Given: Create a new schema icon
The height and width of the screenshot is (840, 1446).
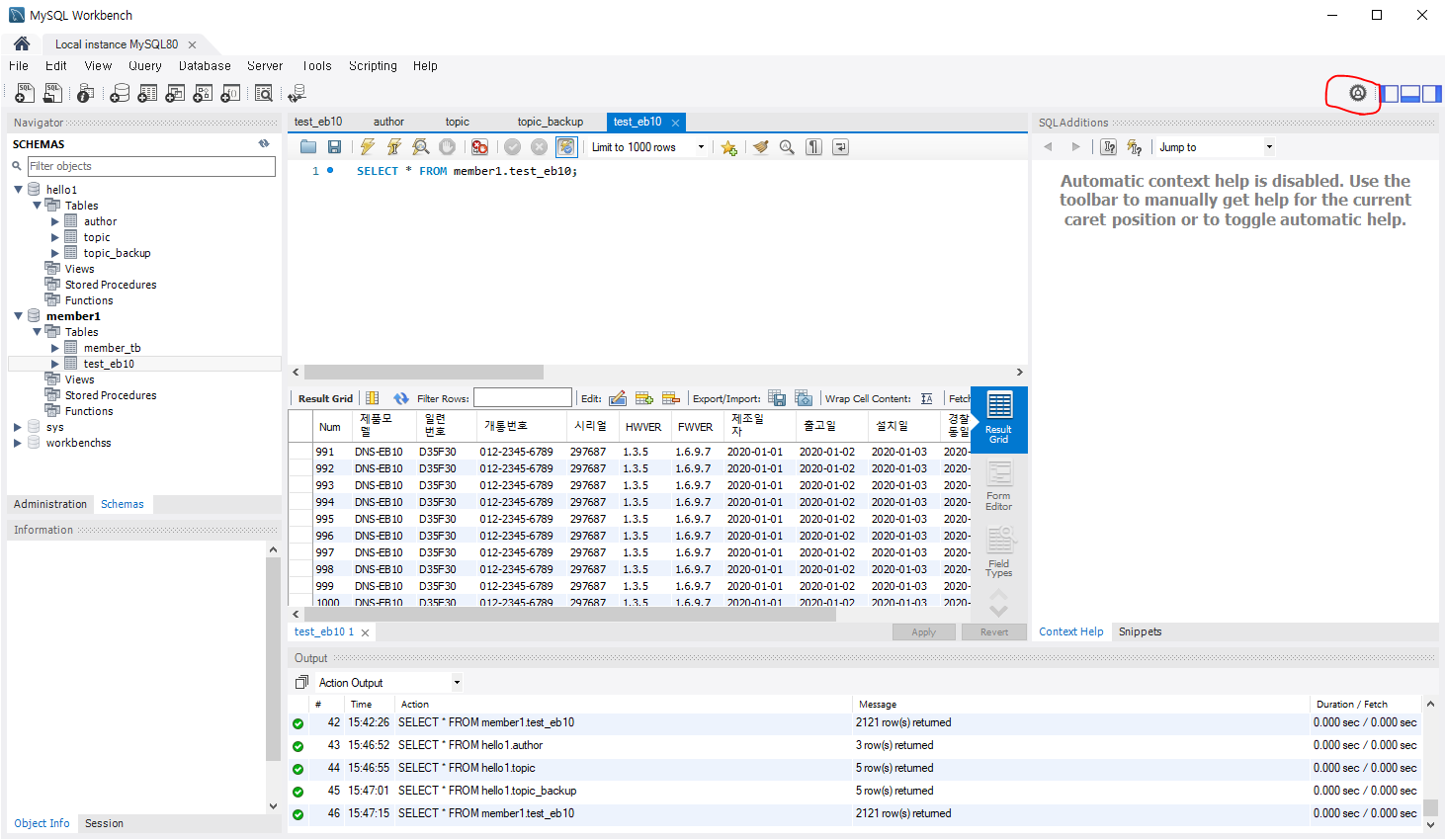Looking at the screenshot, I should 120,93.
